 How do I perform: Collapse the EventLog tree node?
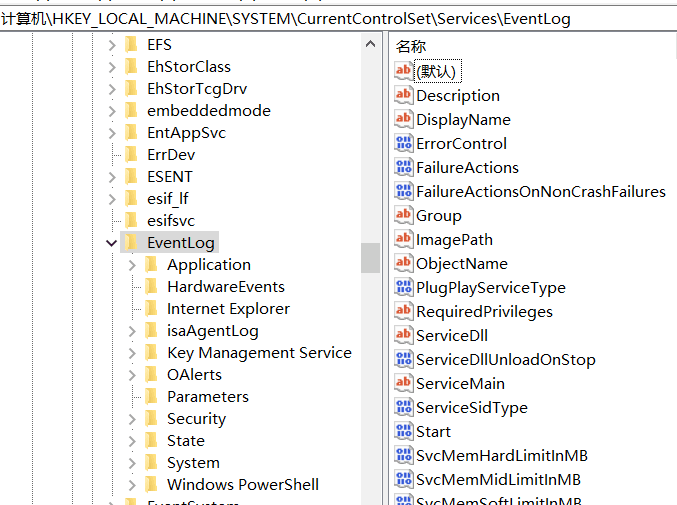point(111,242)
